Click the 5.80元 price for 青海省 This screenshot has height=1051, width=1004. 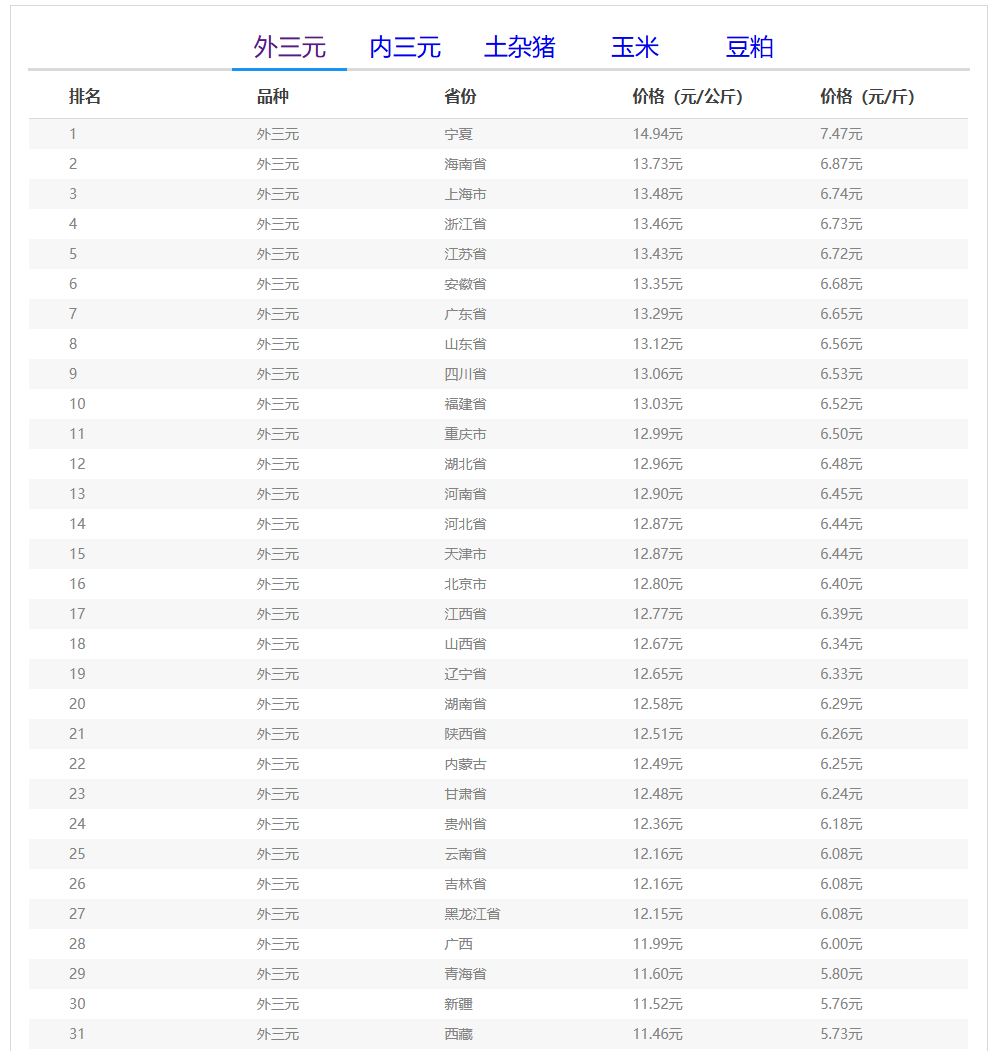tap(841, 974)
